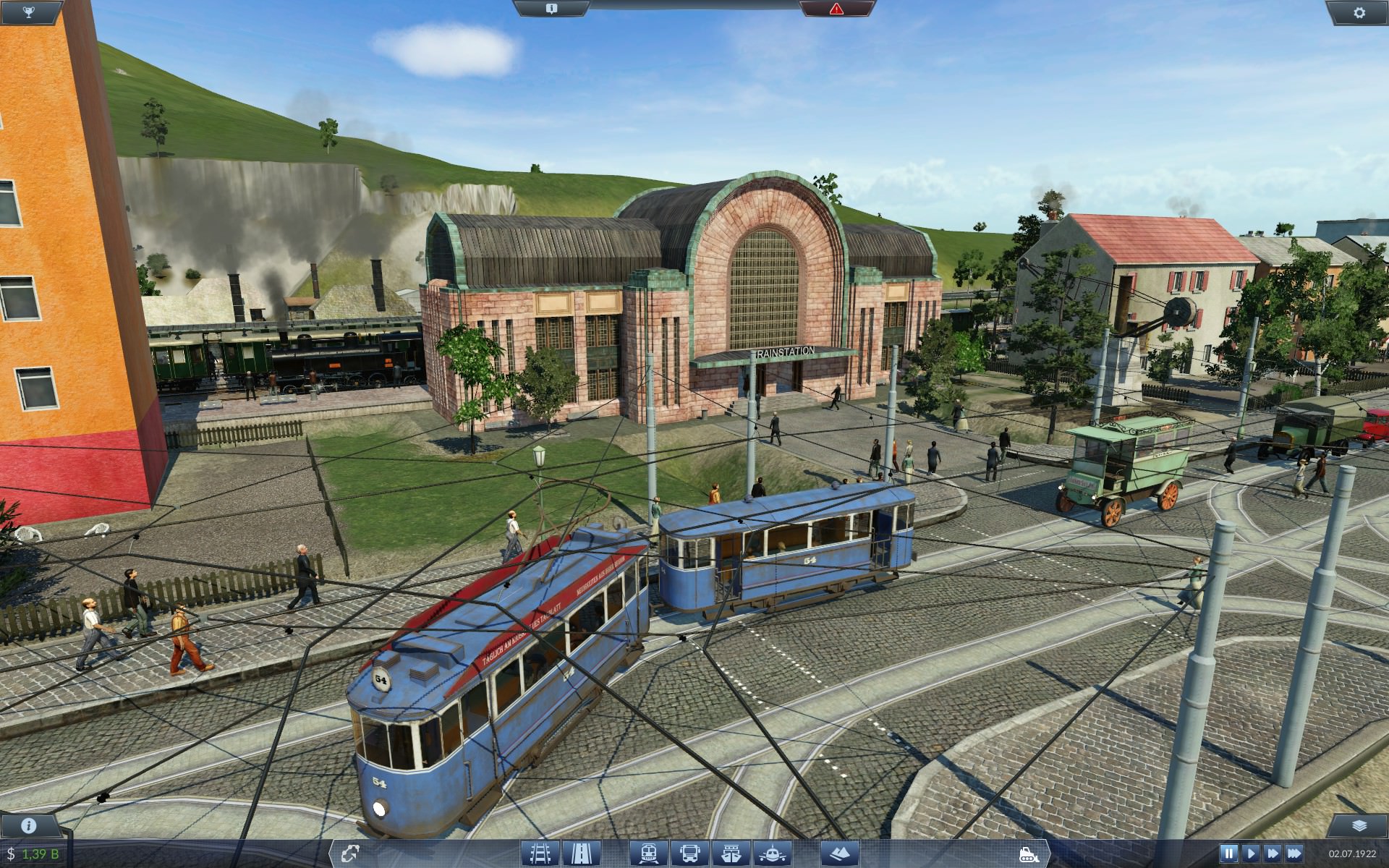Open the red warning alerts panel
This screenshot has width=1389, height=868.
tap(837, 9)
